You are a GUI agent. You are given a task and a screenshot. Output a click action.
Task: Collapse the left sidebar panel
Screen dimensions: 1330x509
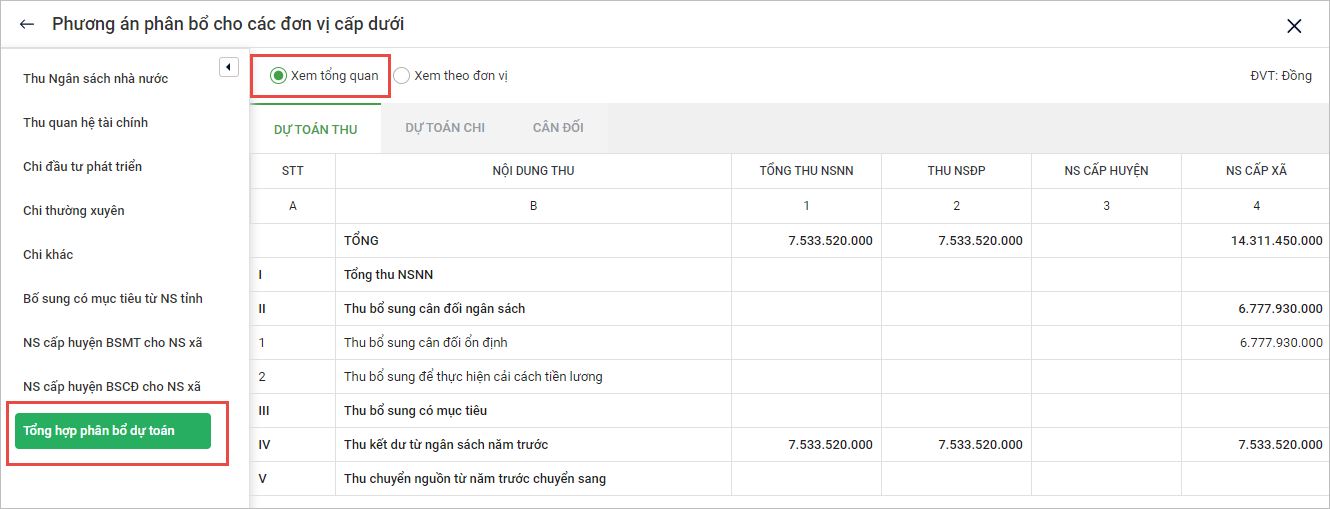[x=228, y=67]
